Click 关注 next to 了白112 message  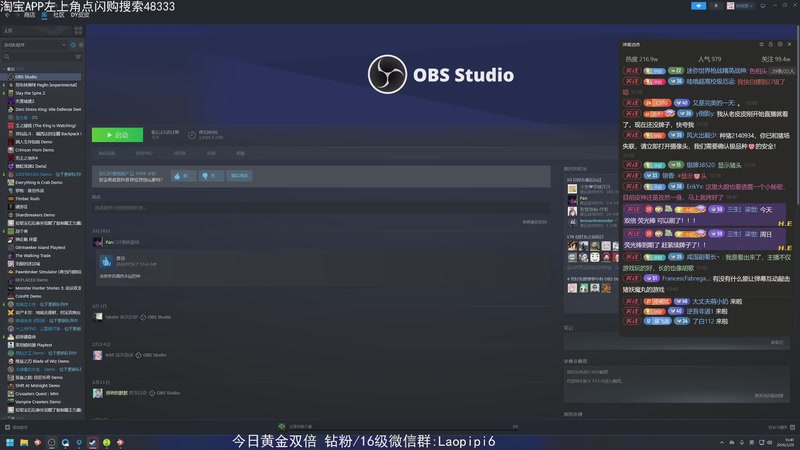[632, 321]
